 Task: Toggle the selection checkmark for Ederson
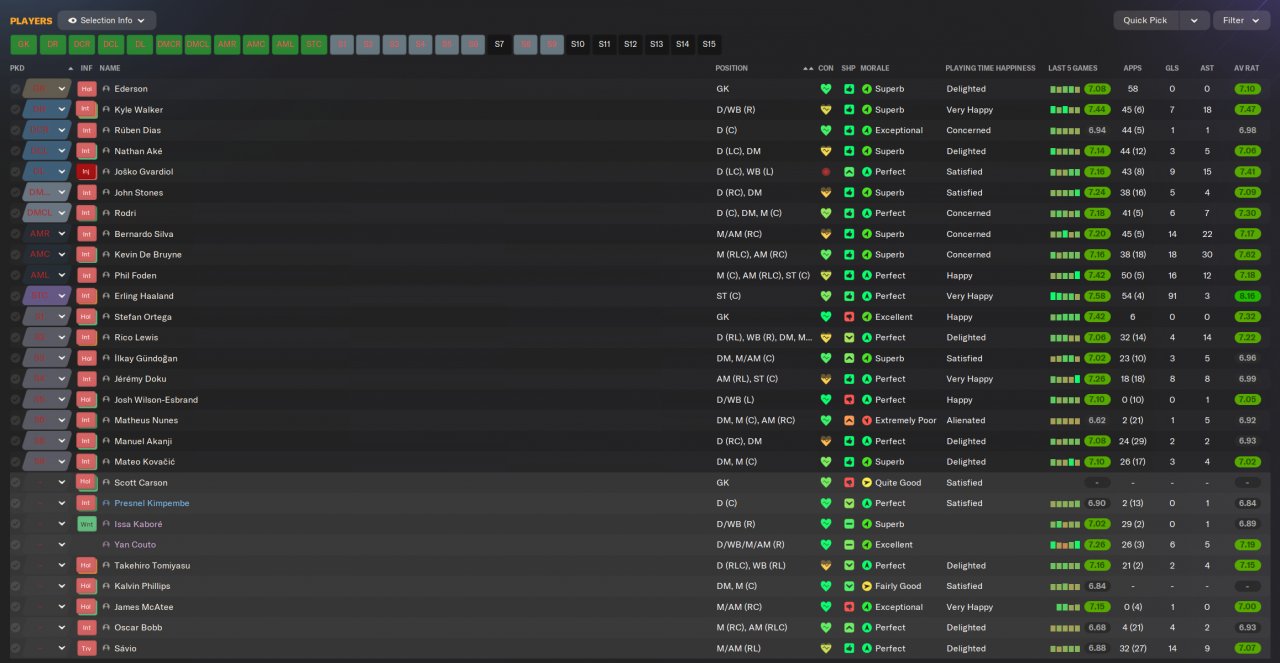tap(15, 89)
